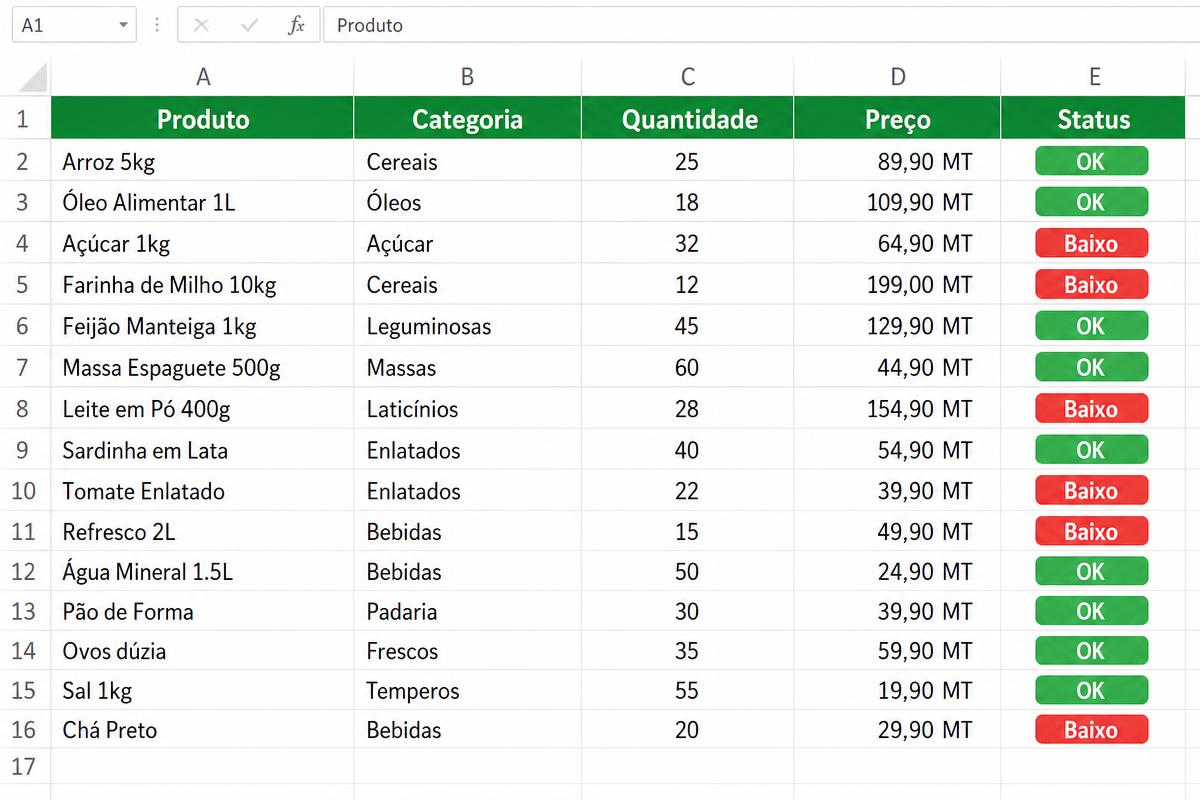Click the Laticínios category cell
The image size is (1200, 800).
tap(467, 409)
